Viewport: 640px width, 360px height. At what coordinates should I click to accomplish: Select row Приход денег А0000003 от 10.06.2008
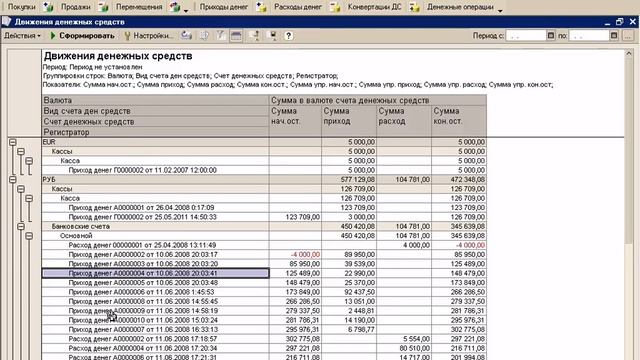tap(155, 264)
